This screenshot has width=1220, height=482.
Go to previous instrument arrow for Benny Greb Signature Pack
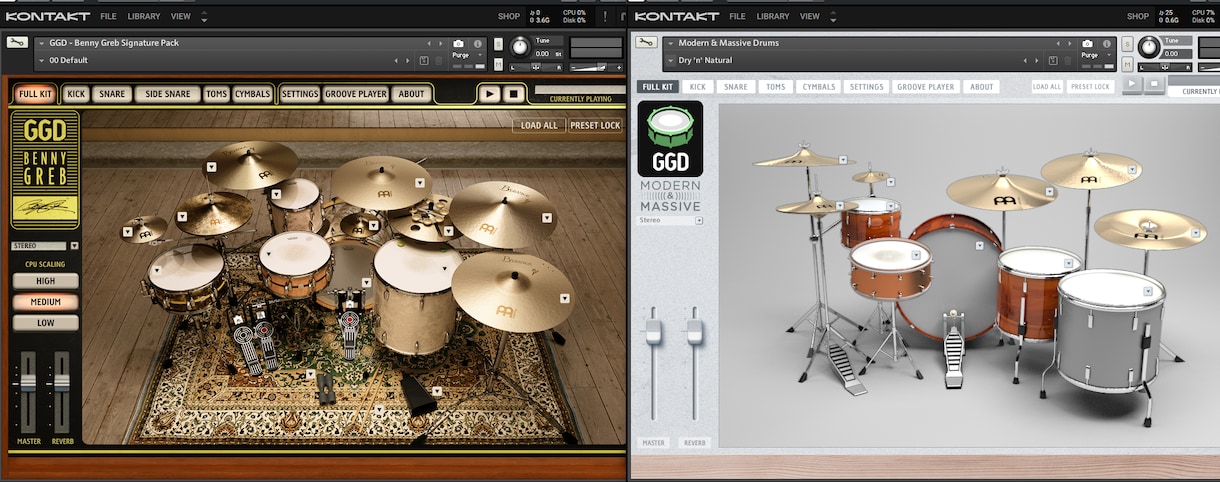(429, 44)
